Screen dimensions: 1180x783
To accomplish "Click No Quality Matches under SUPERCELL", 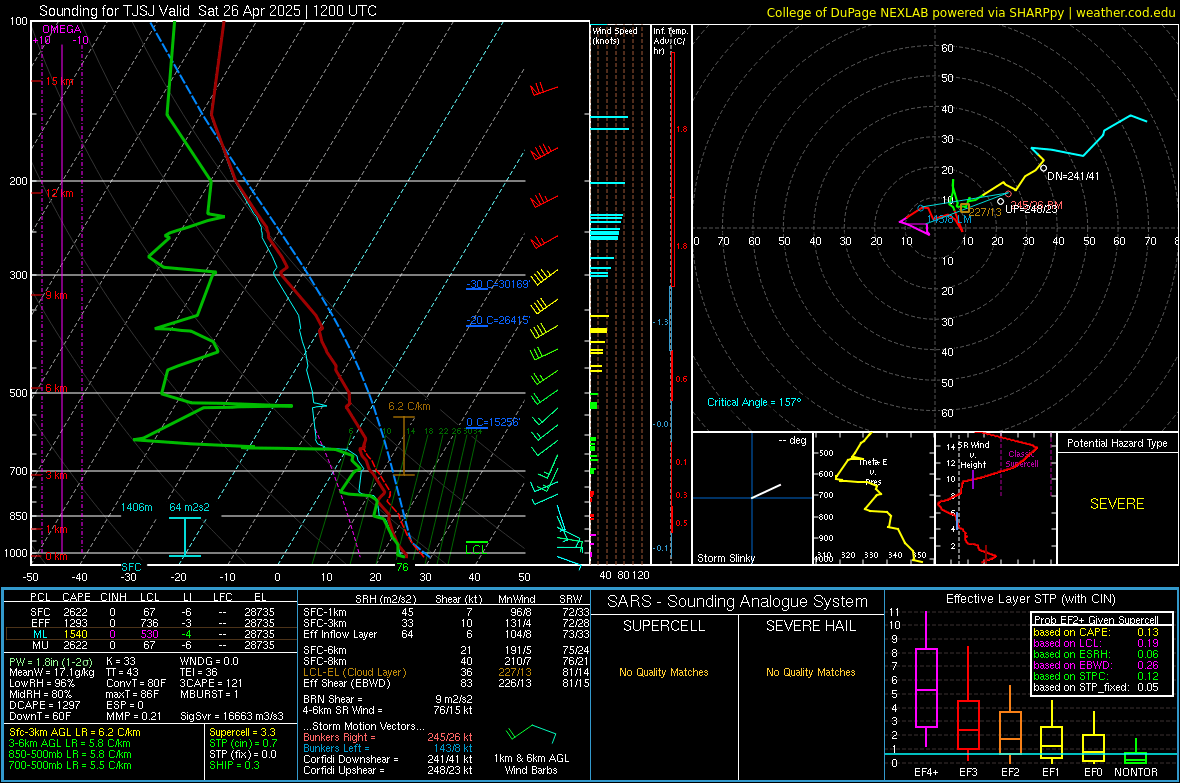I will pos(664,672).
